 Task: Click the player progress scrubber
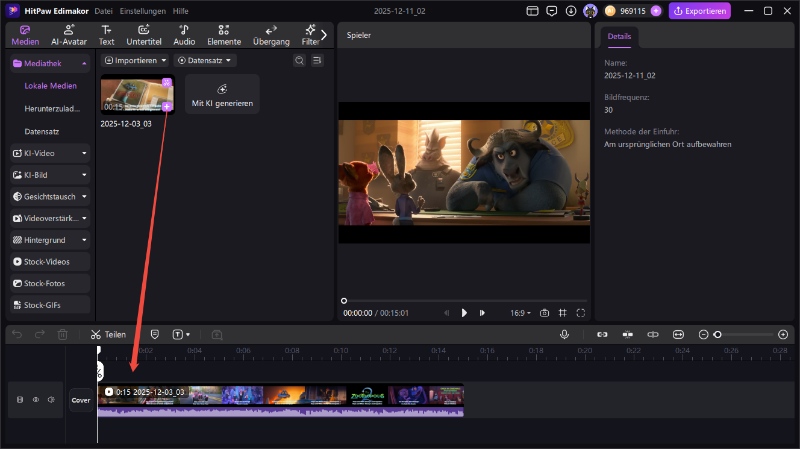344,301
